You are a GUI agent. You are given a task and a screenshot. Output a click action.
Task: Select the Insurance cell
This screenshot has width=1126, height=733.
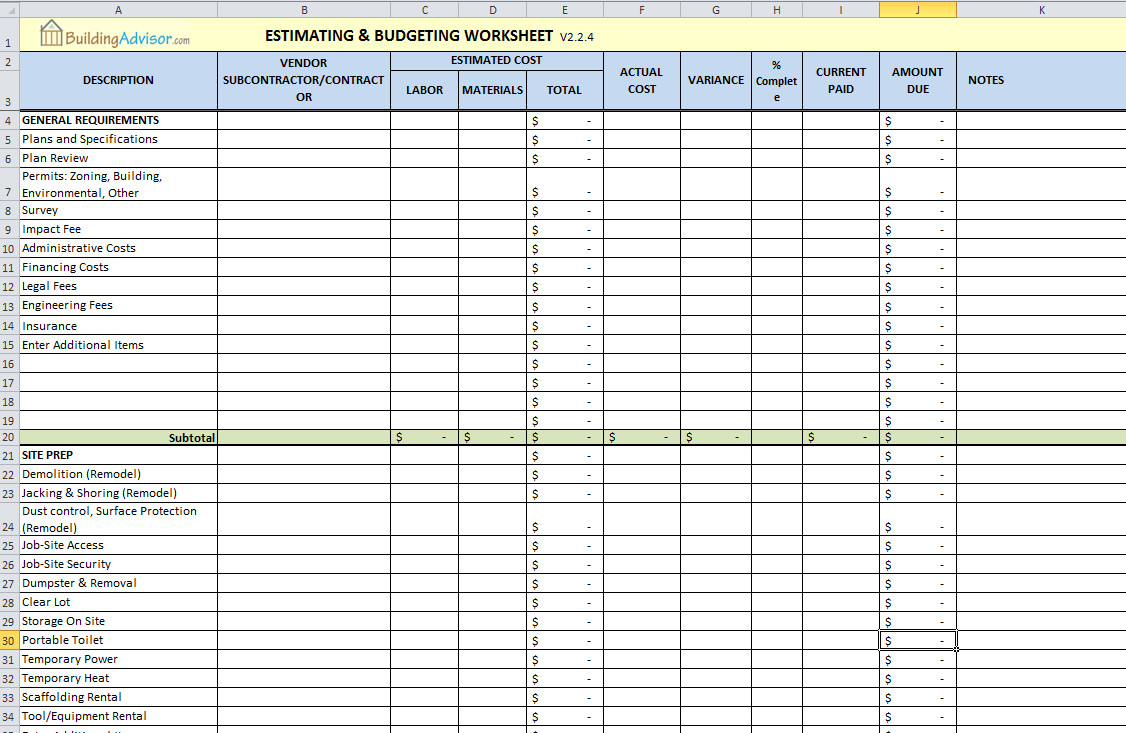(x=118, y=325)
